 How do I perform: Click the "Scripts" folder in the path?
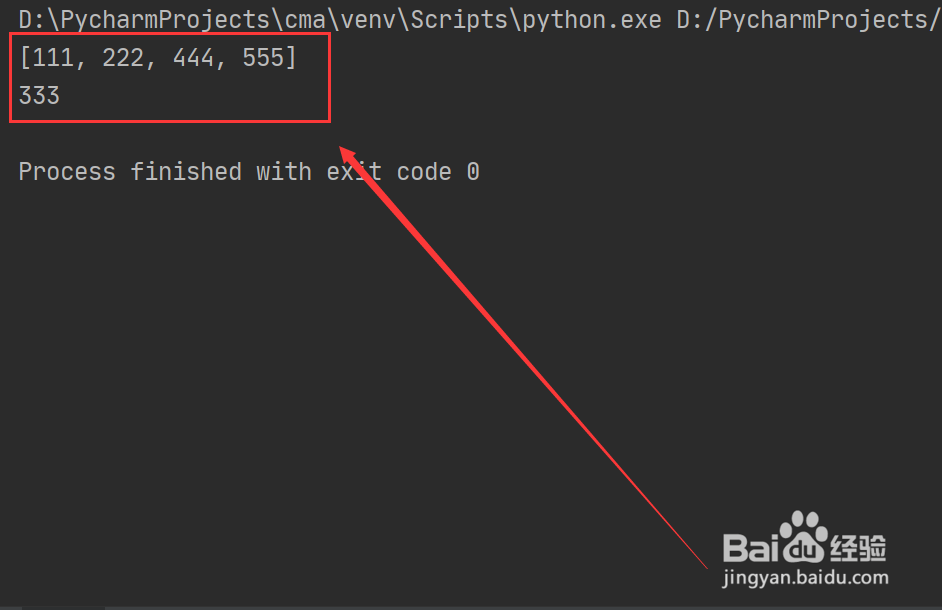(x=459, y=20)
